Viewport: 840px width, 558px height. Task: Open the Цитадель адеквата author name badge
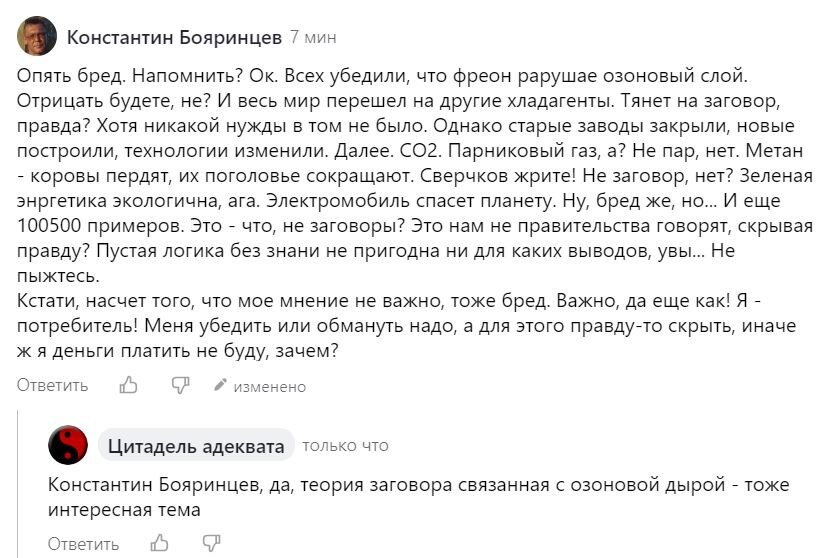pyautogui.click(x=196, y=446)
